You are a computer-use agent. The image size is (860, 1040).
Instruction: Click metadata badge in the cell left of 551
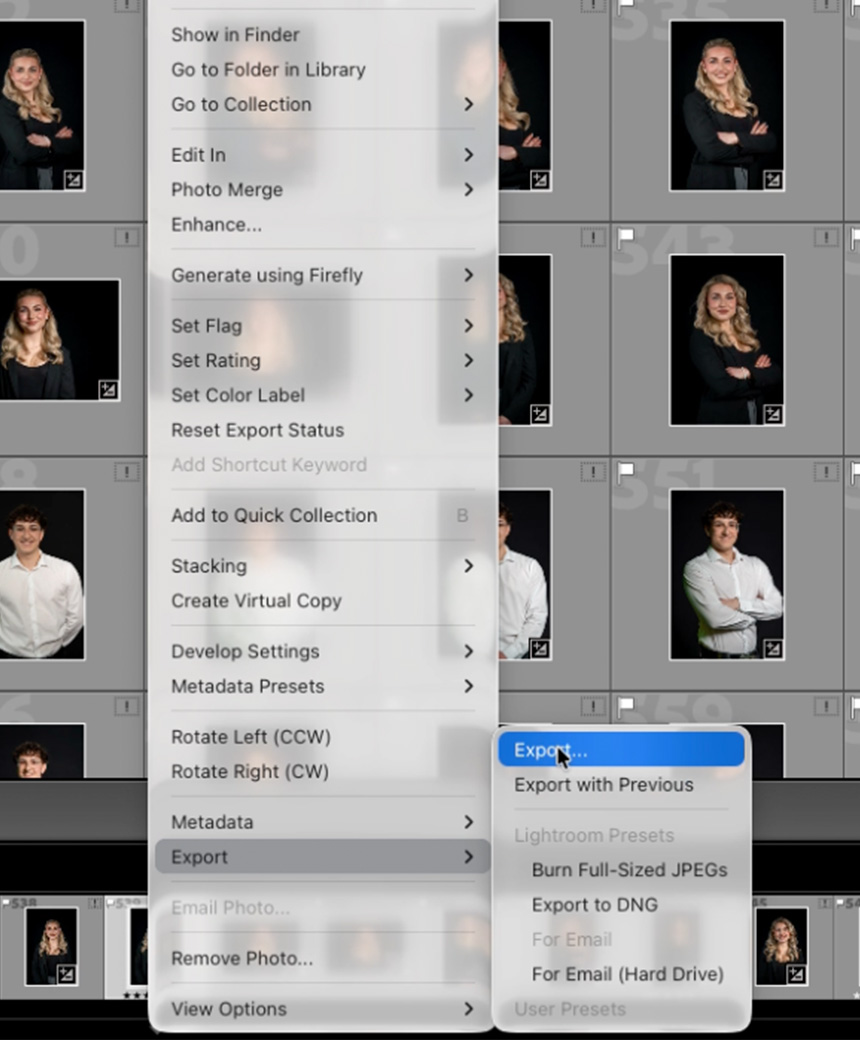(593, 472)
